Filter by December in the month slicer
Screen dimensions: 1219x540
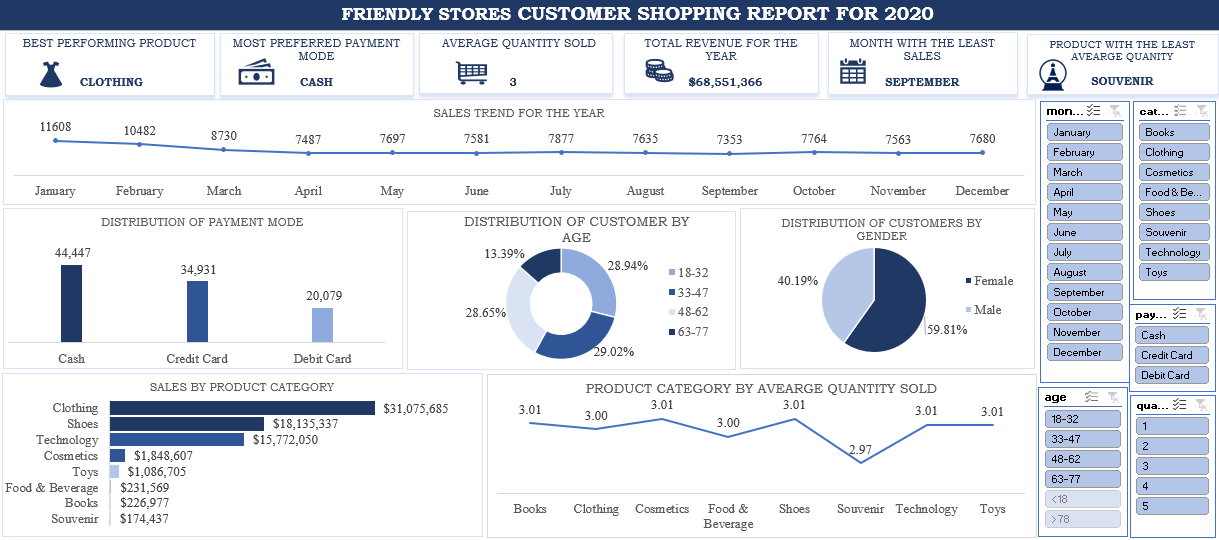coord(1084,352)
